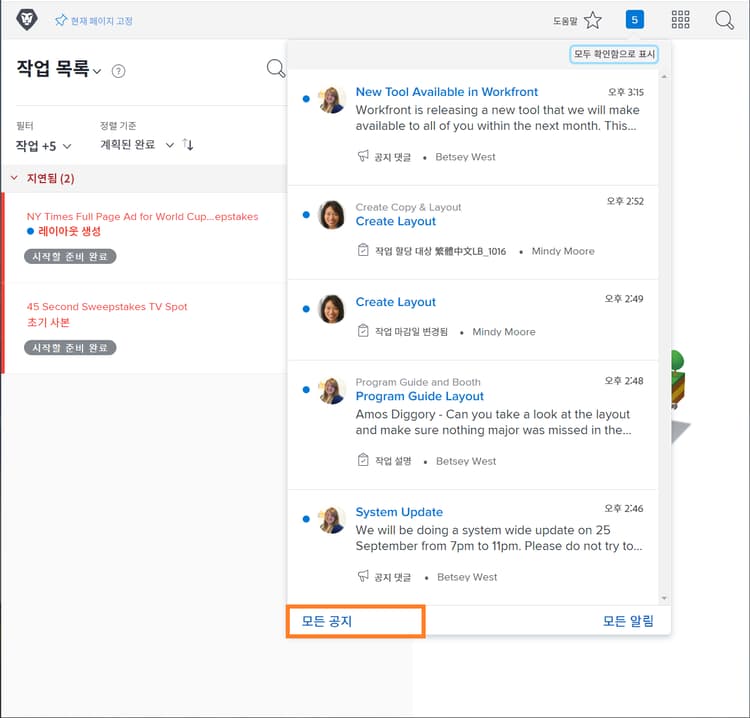The width and height of the screenshot is (750, 718).
Task: Open 모든 알림 link
Action: [628, 621]
